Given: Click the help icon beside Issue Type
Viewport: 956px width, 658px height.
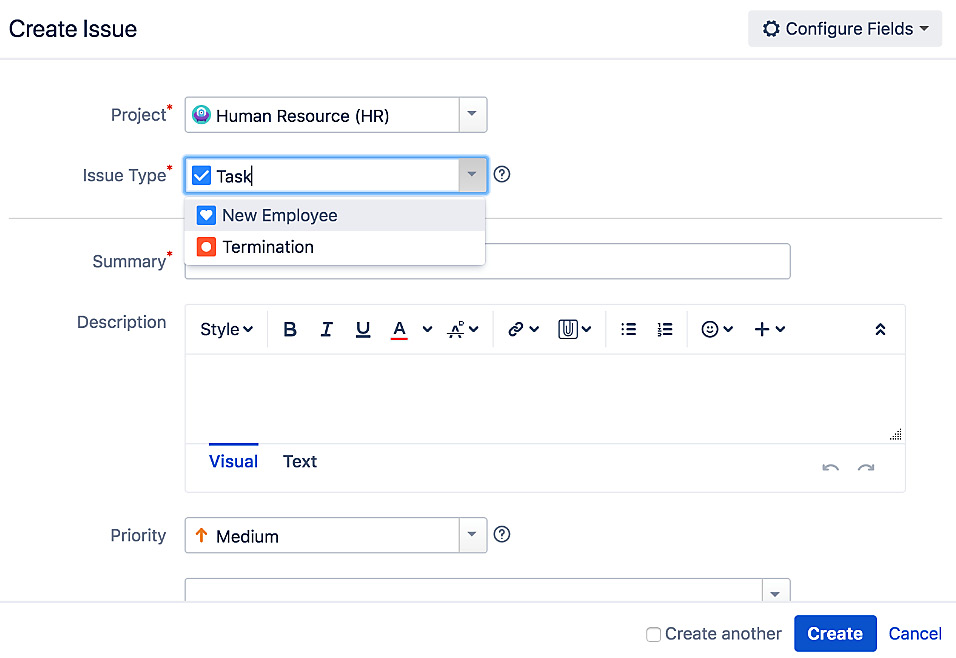Looking at the screenshot, I should click(x=503, y=174).
